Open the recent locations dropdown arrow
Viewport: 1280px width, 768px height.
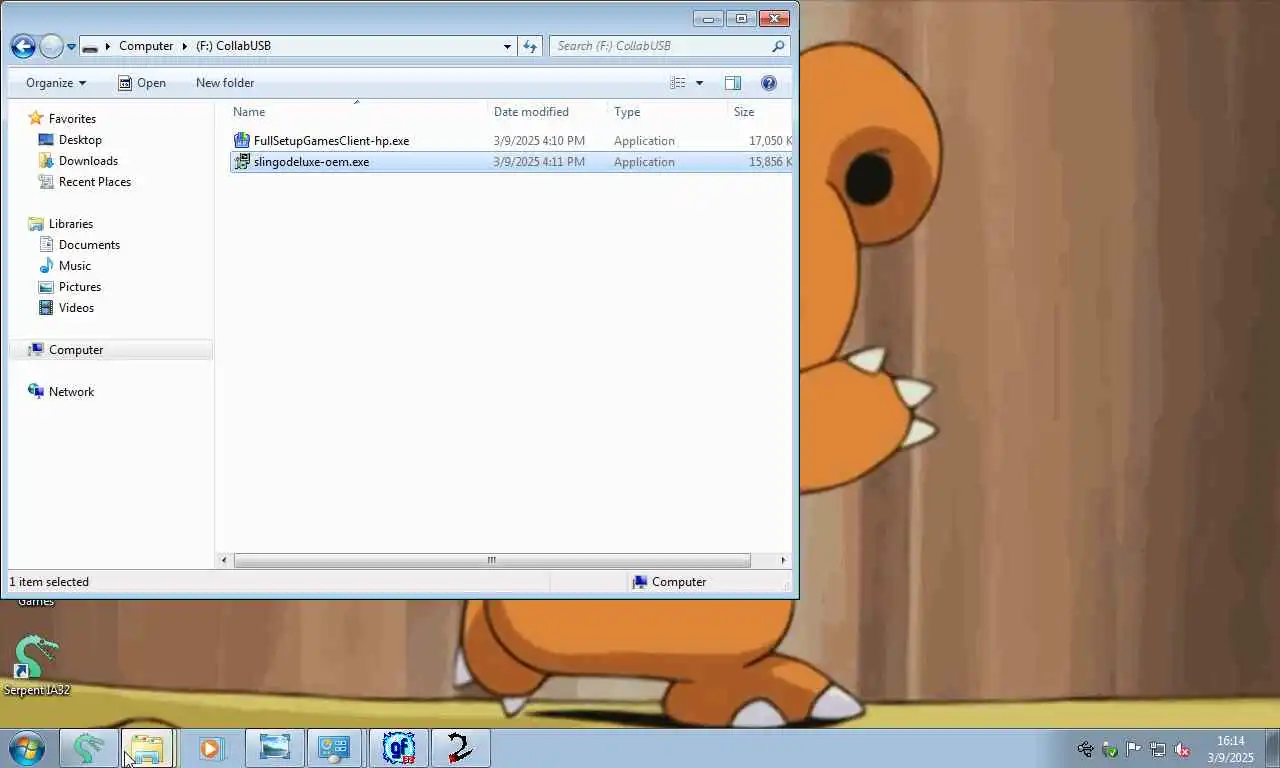(71, 47)
